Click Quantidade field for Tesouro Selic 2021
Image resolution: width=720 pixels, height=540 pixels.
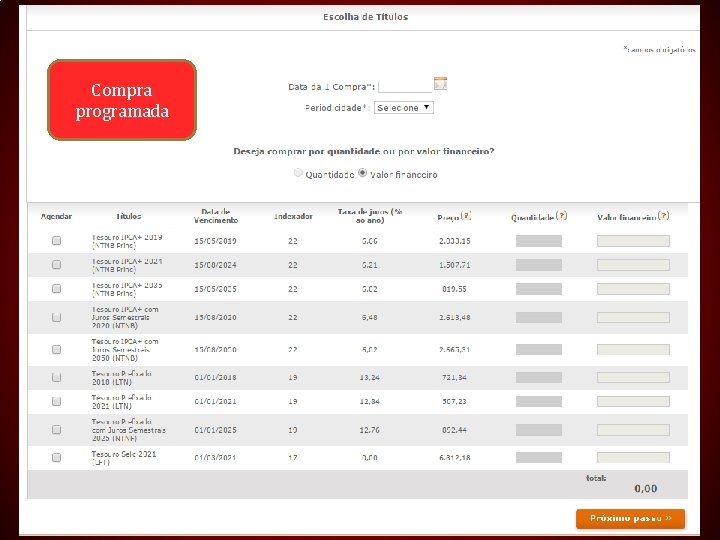pyautogui.click(x=539, y=457)
